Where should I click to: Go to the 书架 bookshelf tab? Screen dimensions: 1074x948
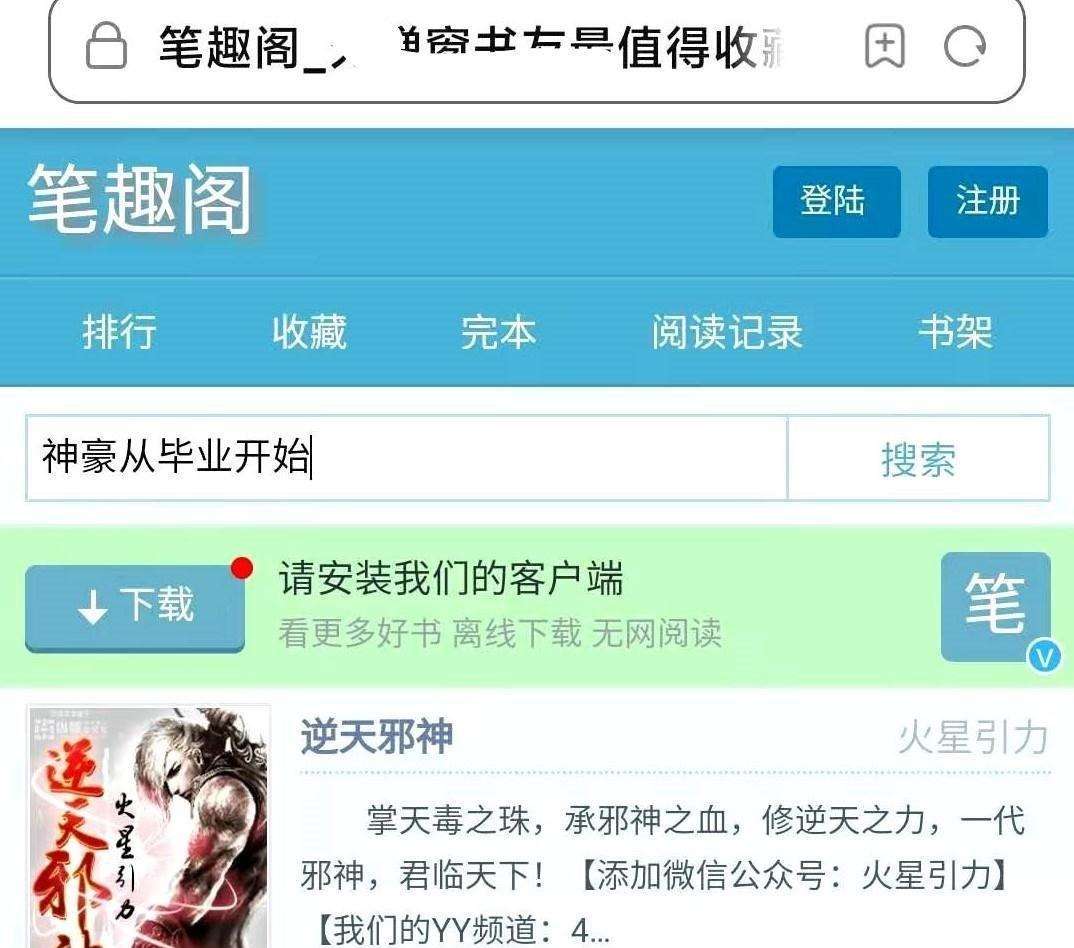point(956,332)
